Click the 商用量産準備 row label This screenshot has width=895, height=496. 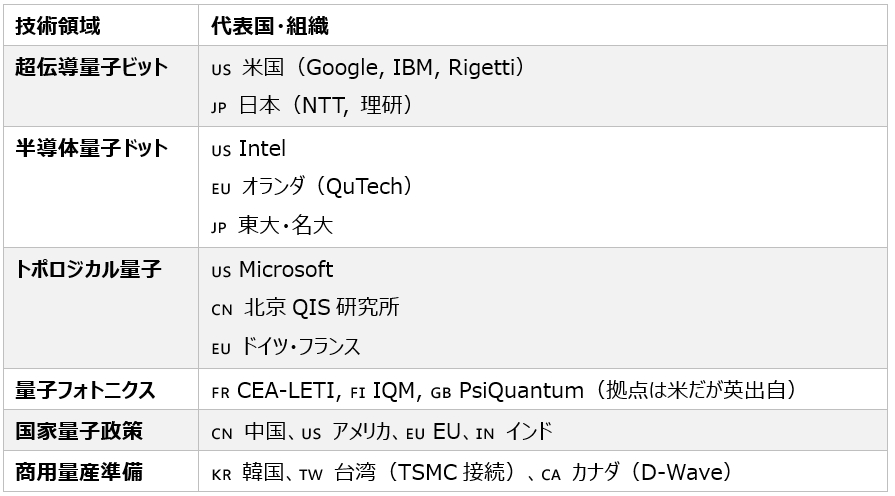(79, 472)
